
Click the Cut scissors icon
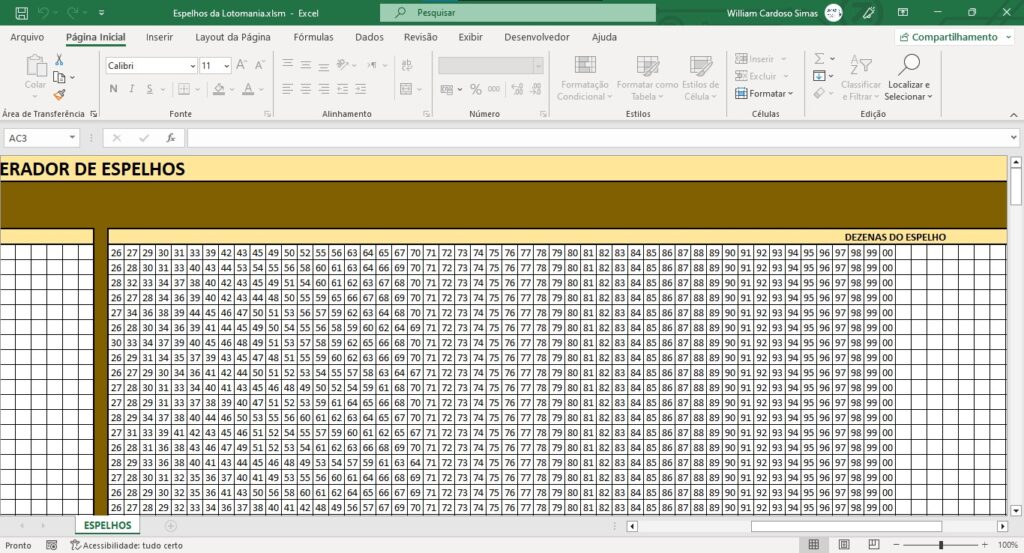coord(59,60)
